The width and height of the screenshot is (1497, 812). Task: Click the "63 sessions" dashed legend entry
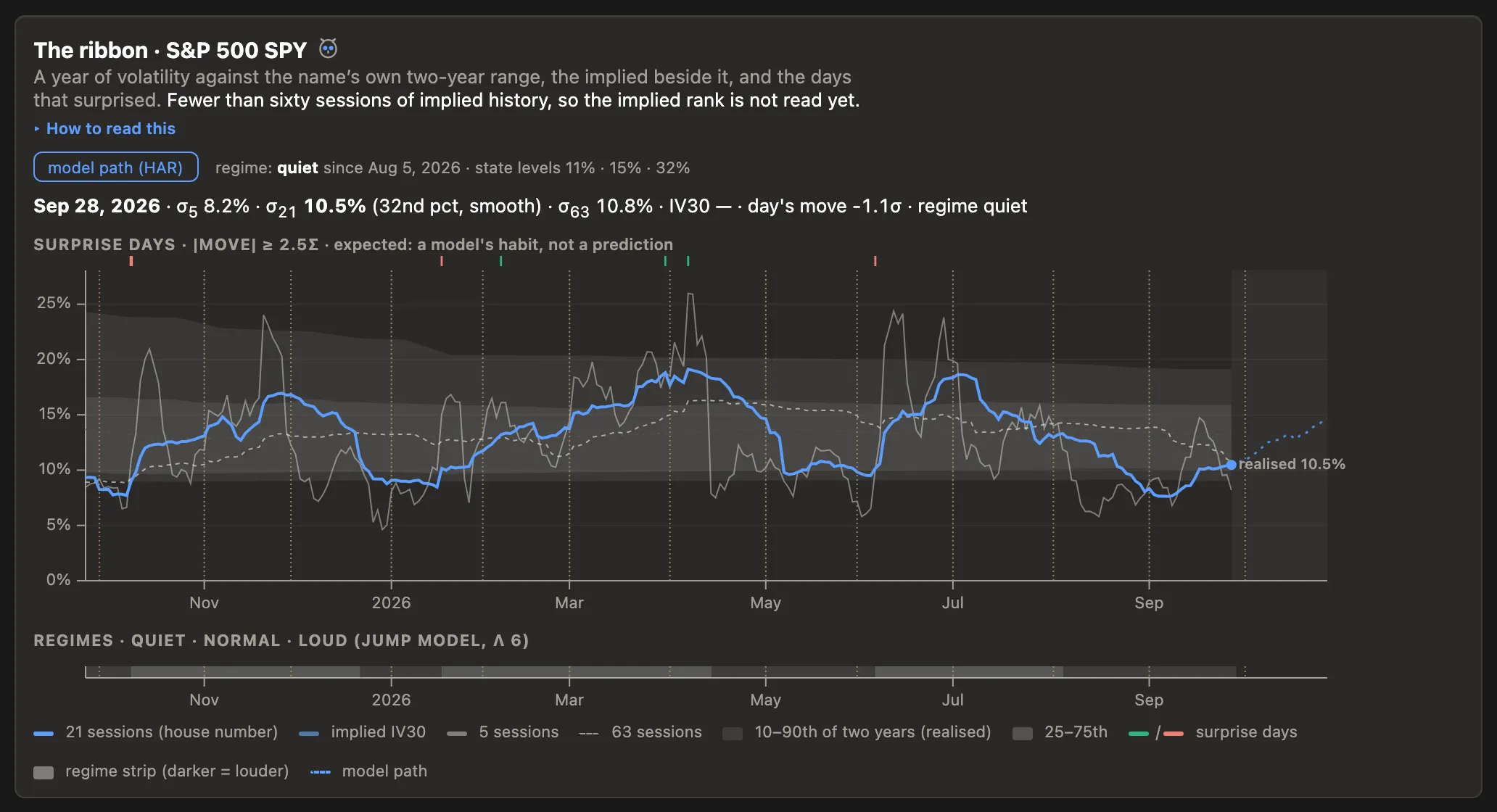(640, 732)
